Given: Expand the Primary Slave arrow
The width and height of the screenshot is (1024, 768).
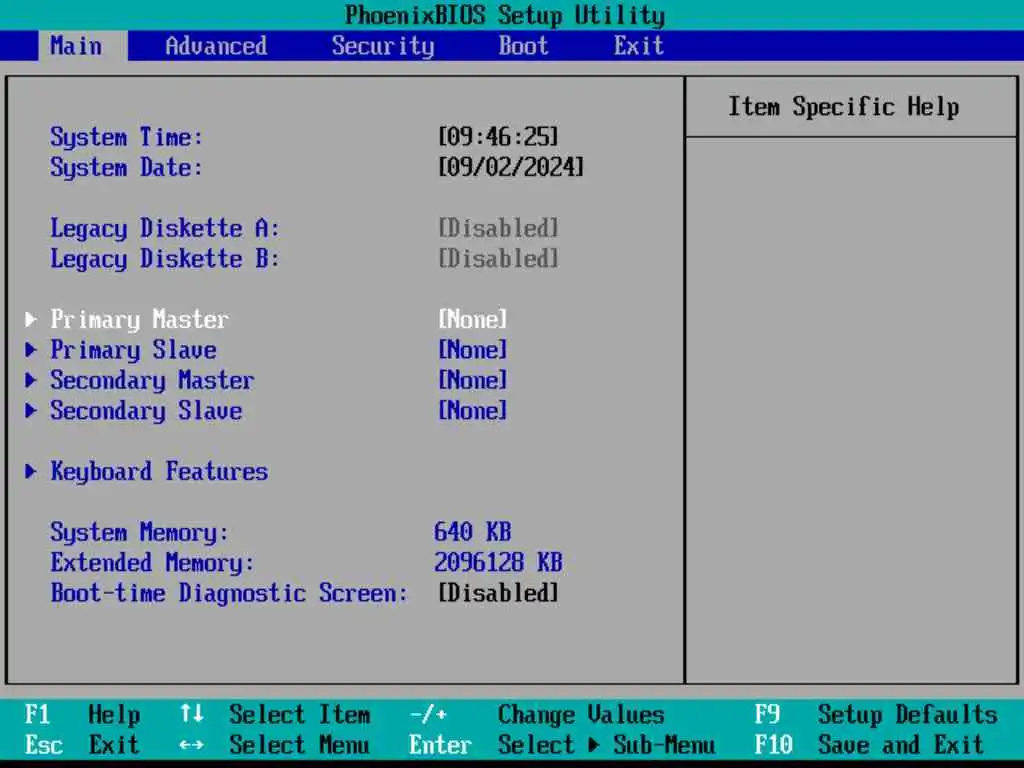Looking at the screenshot, I should click(x=31, y=350).
